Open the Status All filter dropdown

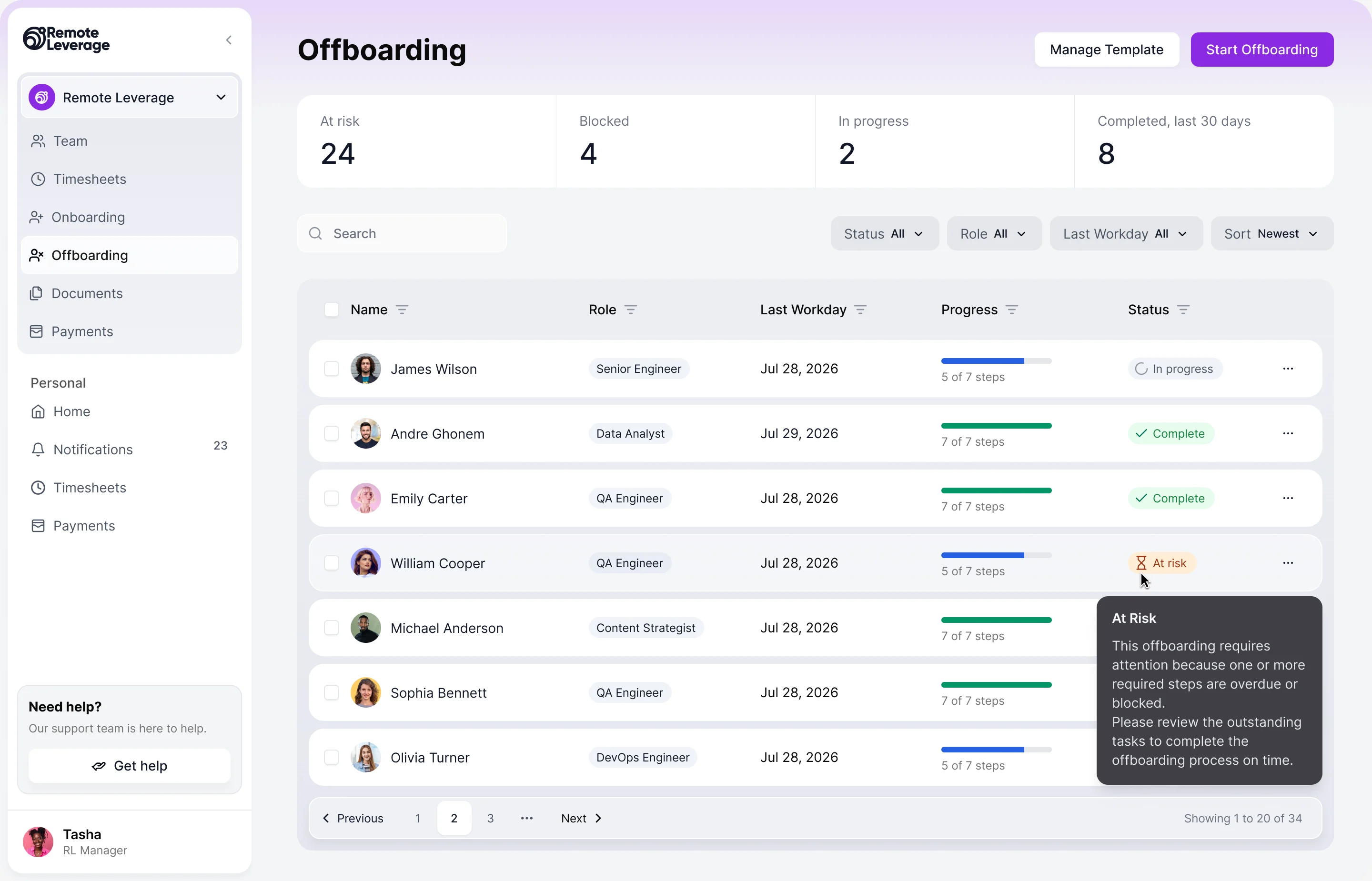click(x=885, y=233)
